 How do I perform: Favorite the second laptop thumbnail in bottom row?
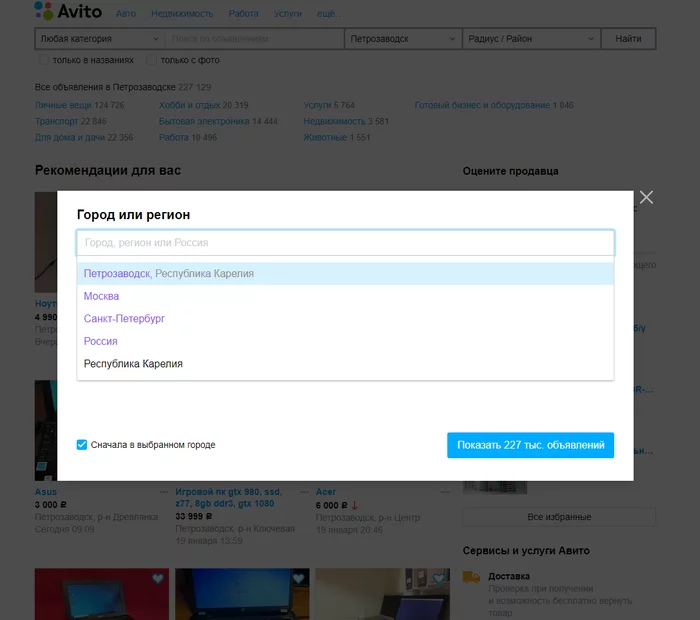(x=298, y=578)
